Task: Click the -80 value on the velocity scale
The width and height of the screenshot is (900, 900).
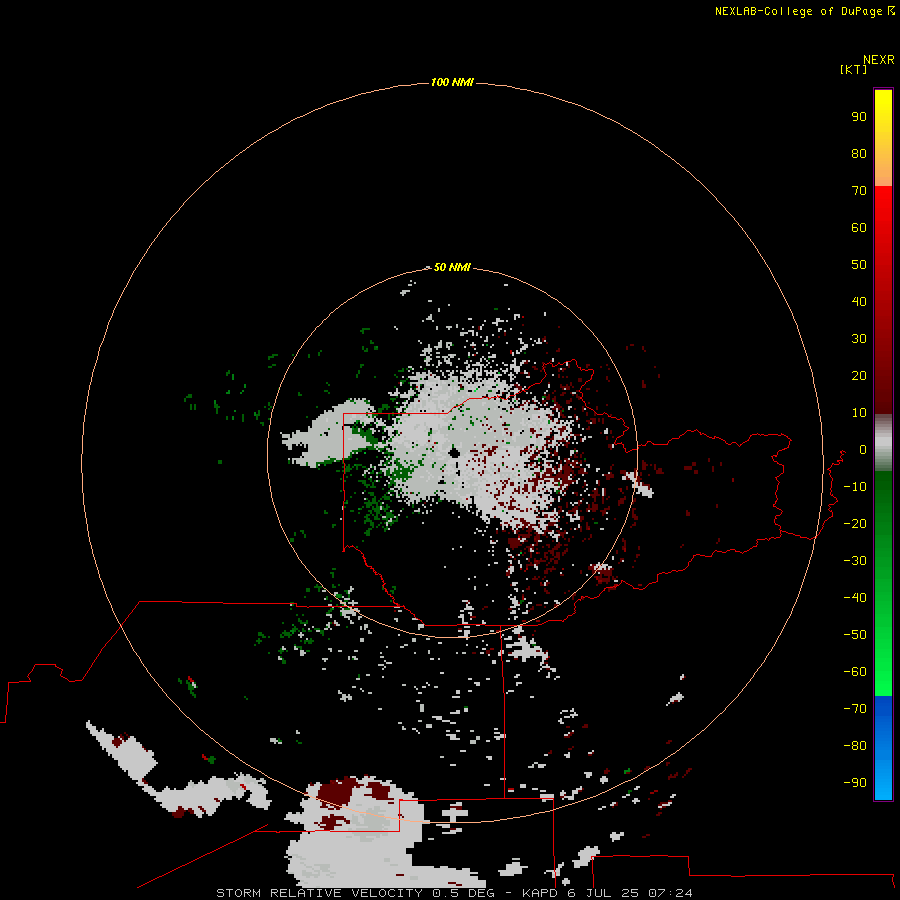Action: pyautogui.click(x=855, y=746)
